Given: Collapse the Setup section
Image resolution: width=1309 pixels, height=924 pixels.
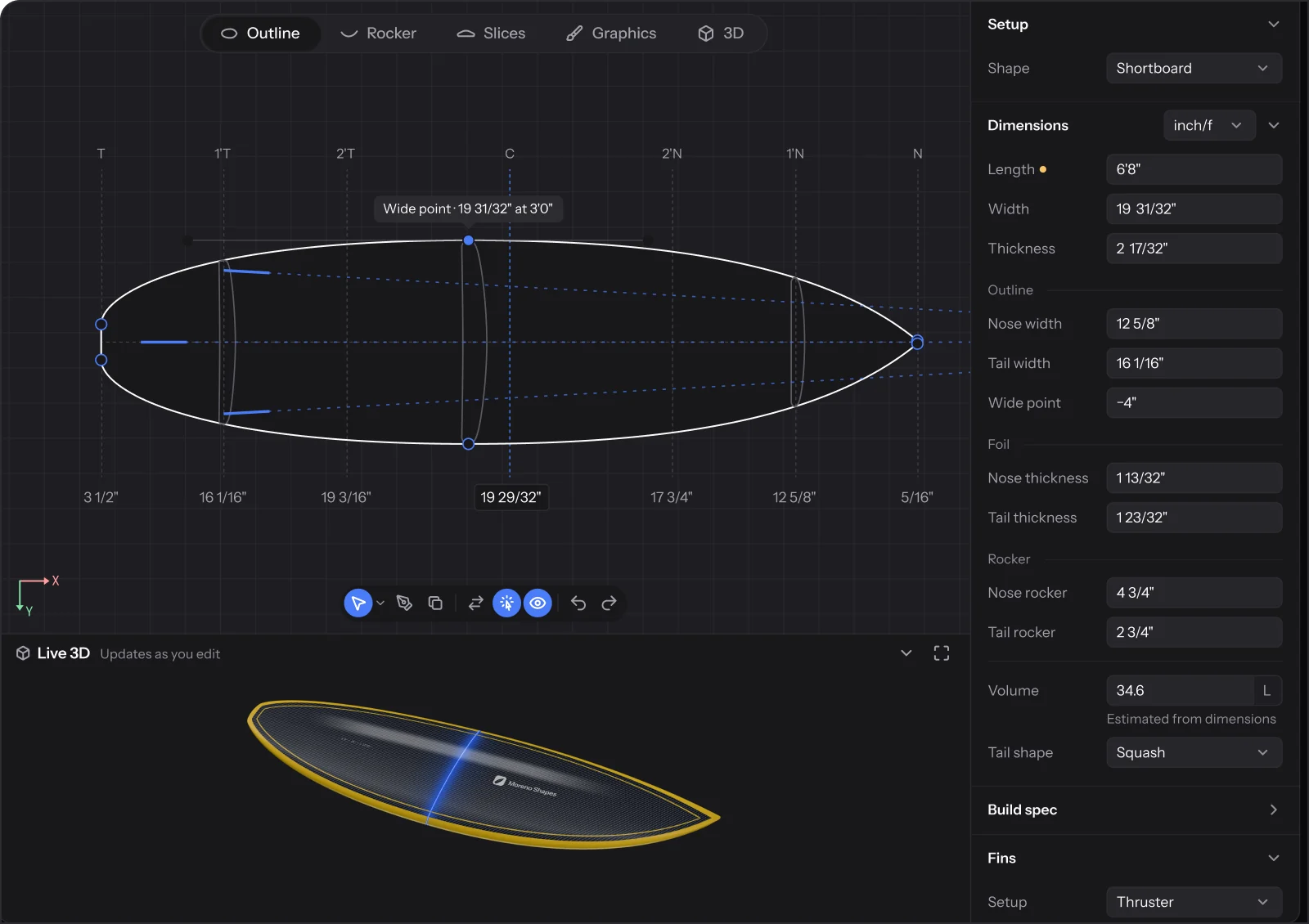Looking at the screenshot, I should coord(1273,25).
